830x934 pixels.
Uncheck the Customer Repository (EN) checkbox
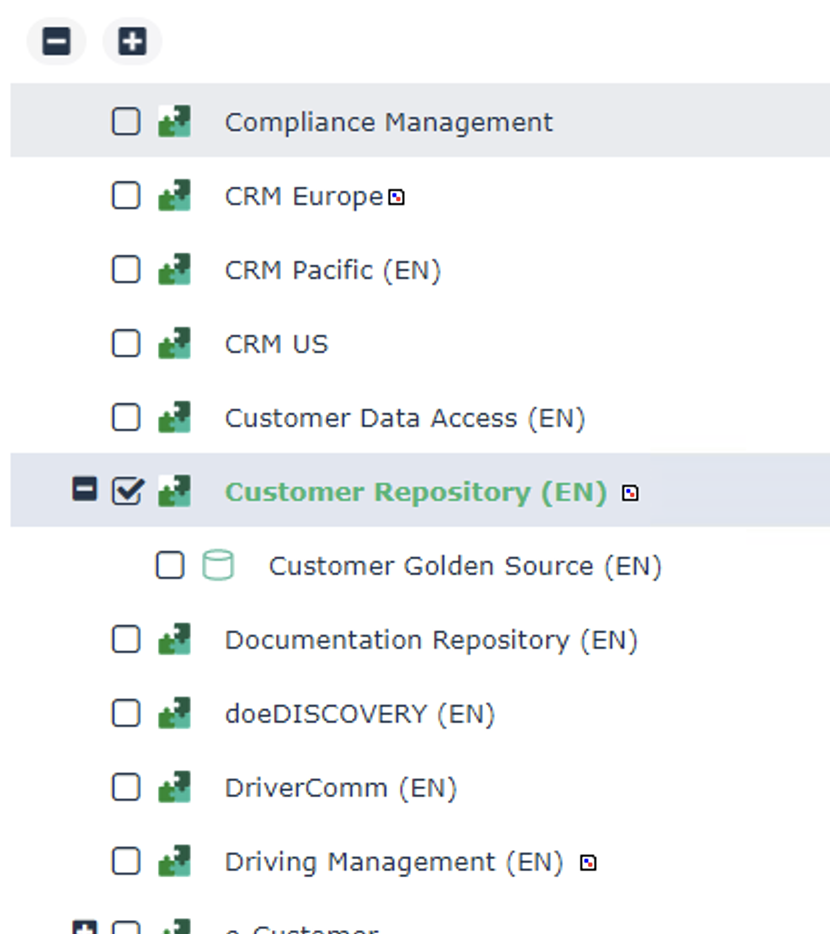[x=127, y=491]
